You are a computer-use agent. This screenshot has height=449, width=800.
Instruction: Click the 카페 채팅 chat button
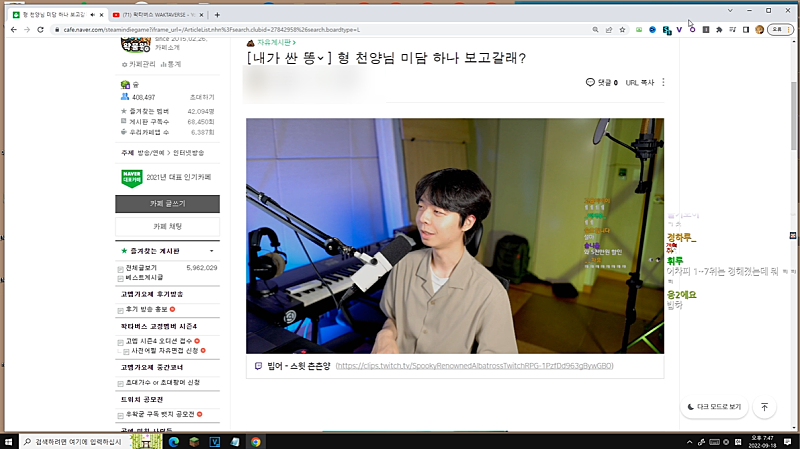pos(167,226)
